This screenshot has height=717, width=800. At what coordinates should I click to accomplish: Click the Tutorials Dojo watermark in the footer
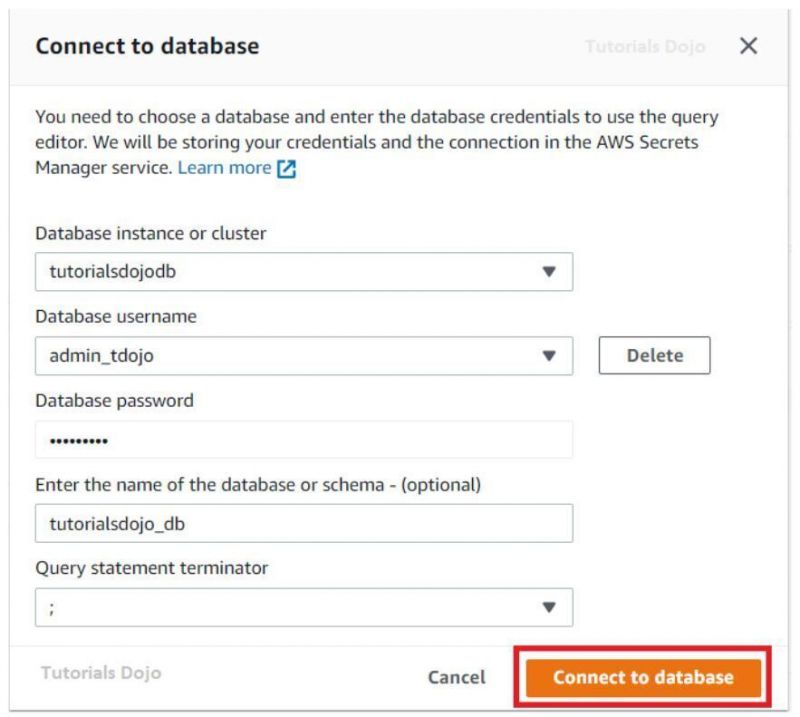100,674
